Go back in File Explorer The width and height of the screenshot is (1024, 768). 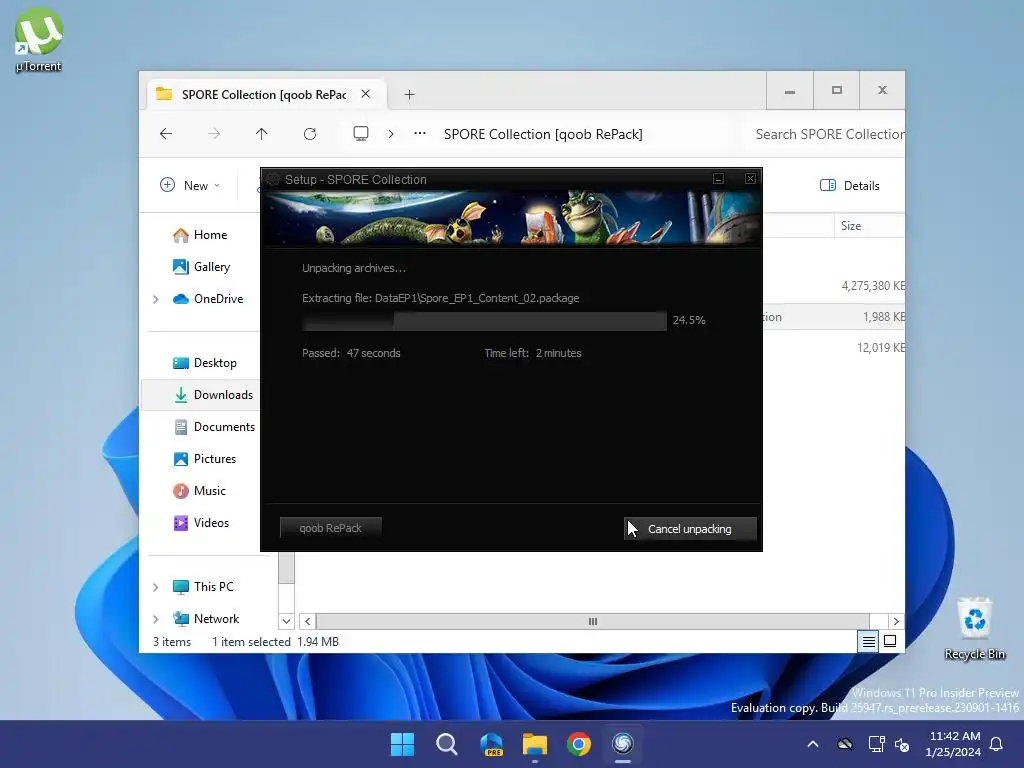click(x=166, y=134)
